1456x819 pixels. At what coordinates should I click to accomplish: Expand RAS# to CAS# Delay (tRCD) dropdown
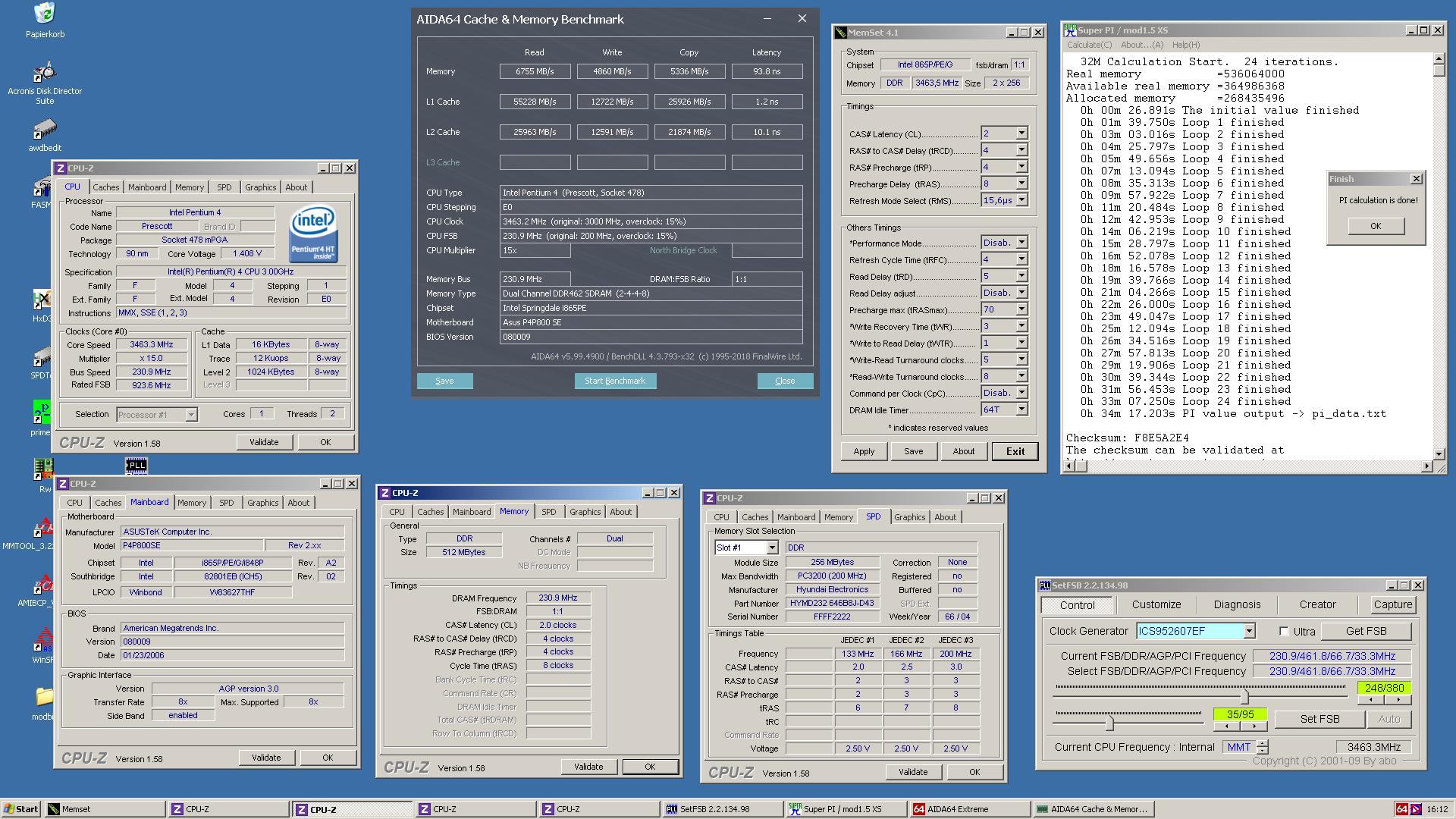1021,150
